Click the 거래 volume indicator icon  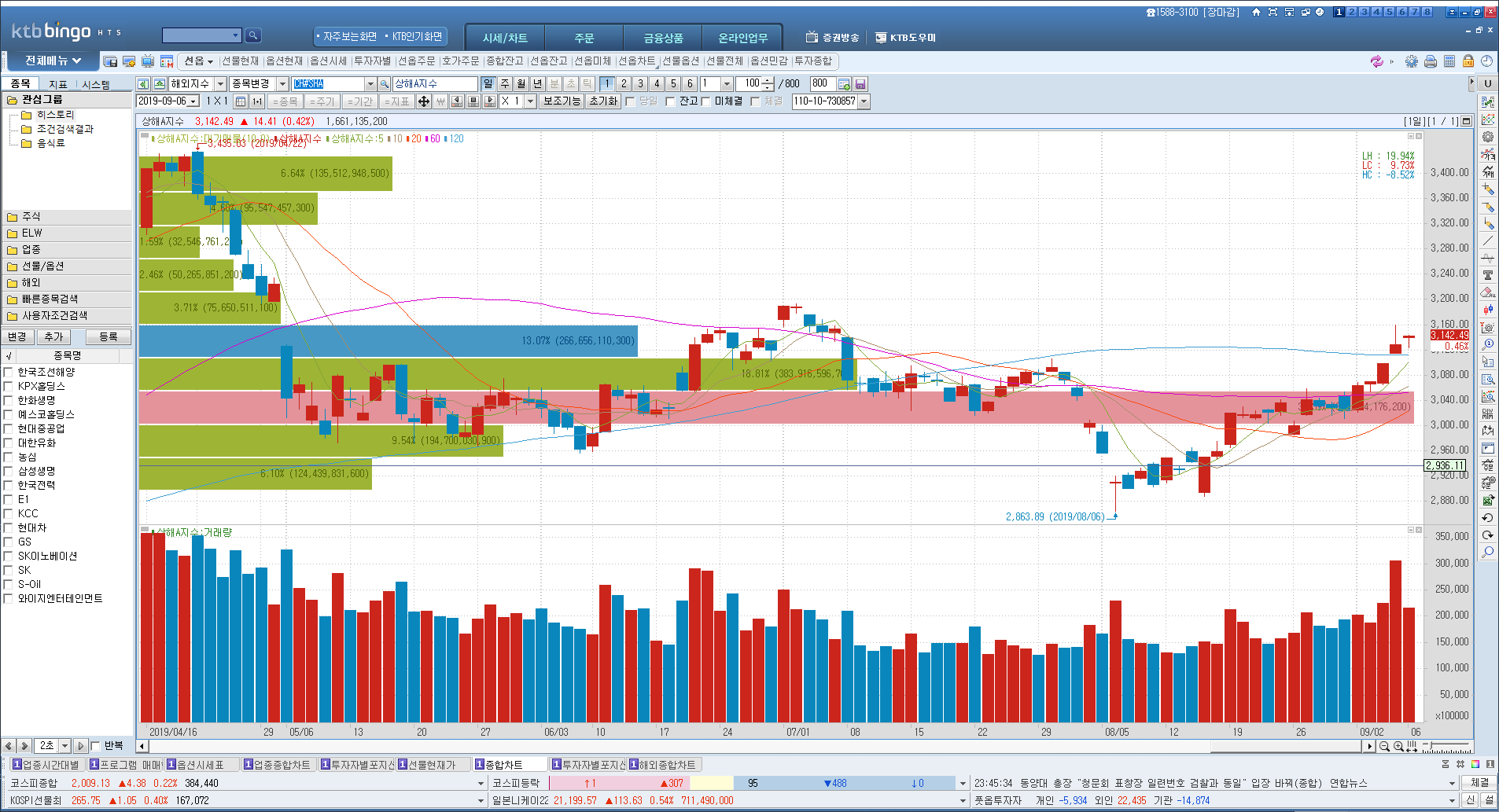(x=1488, y=171)
